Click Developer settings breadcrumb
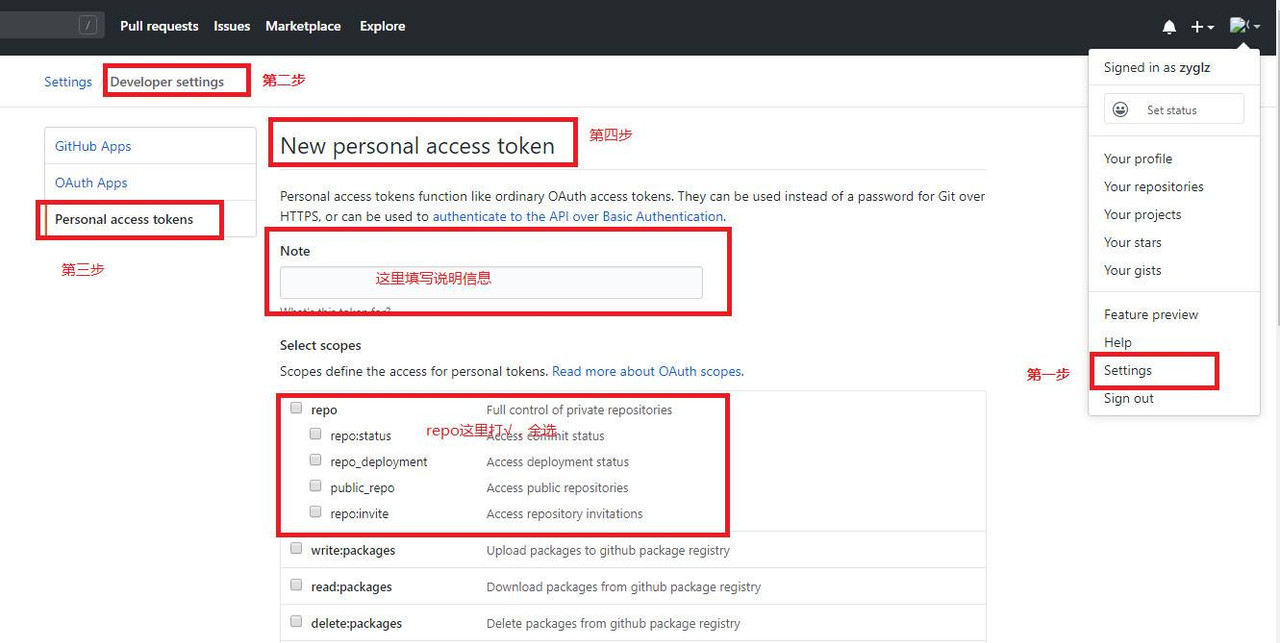Image resolution: width=1280 pixels, height=643 pixels. point(167,82)
